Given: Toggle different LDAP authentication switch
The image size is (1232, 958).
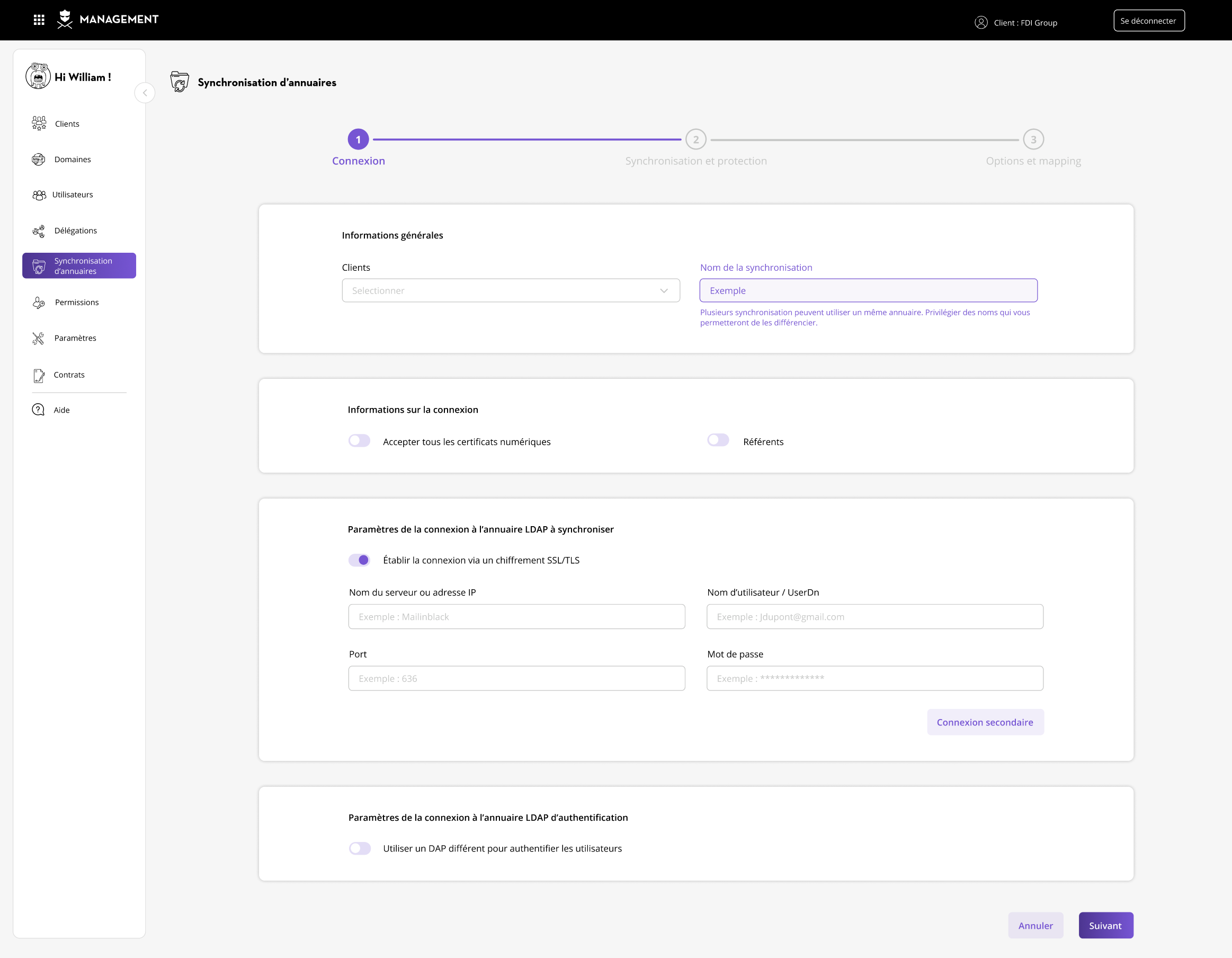Looking at the screenshot, I should click(x=359, y=848).
